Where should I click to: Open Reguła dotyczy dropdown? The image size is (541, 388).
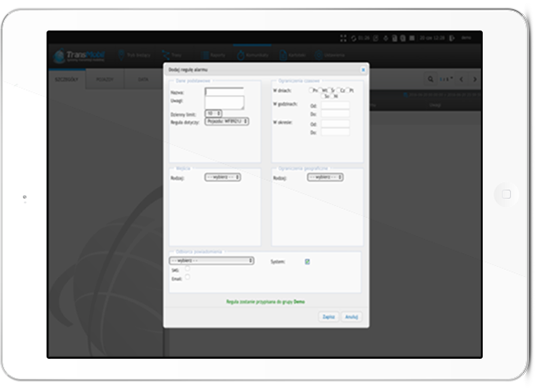227,121
